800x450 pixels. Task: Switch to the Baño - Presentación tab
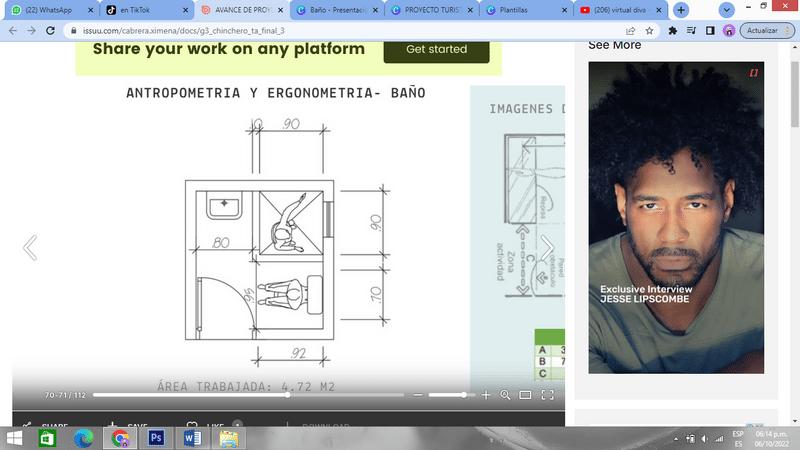(x=336, y=10)
